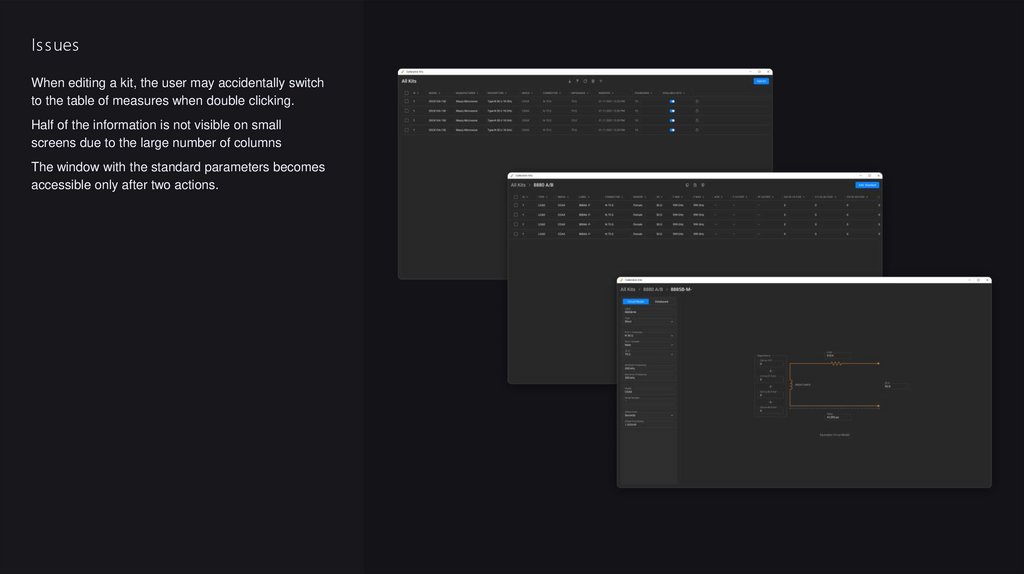The height and width of the screenshot is (574, 1024).
Task: Check first row checkbox in 8880 A/B table
Action: (516, 205)
